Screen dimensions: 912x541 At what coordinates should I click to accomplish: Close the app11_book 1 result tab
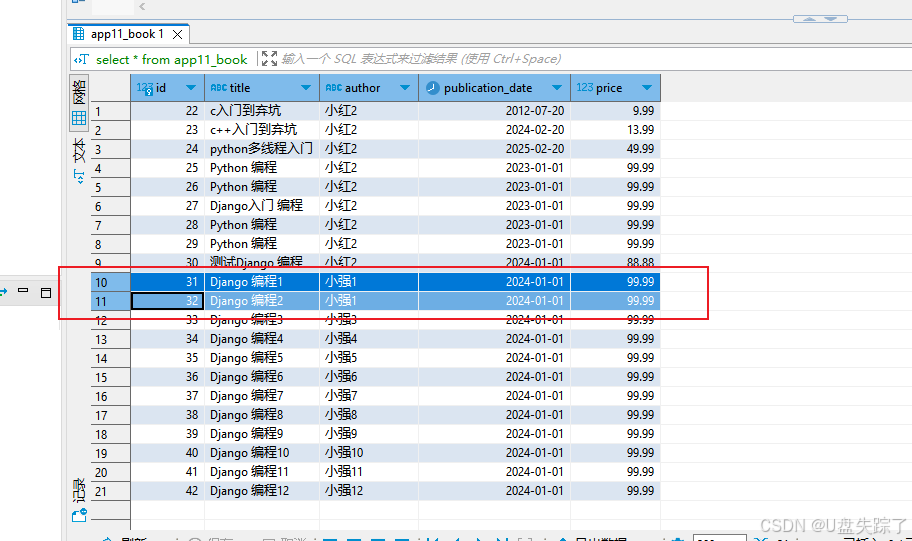pos(177,34)
